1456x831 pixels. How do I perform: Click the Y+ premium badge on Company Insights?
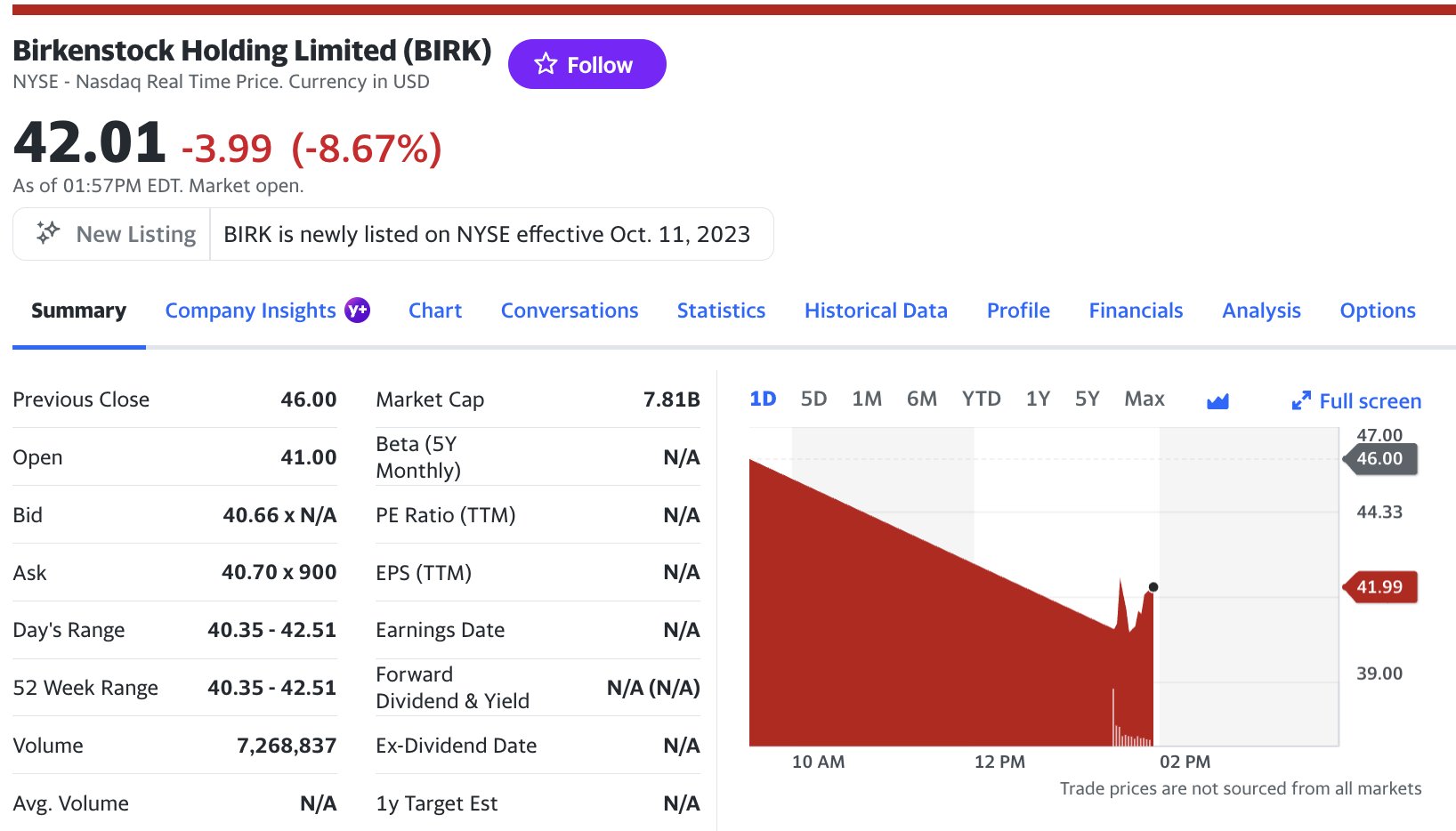click(x=358, y=310)
